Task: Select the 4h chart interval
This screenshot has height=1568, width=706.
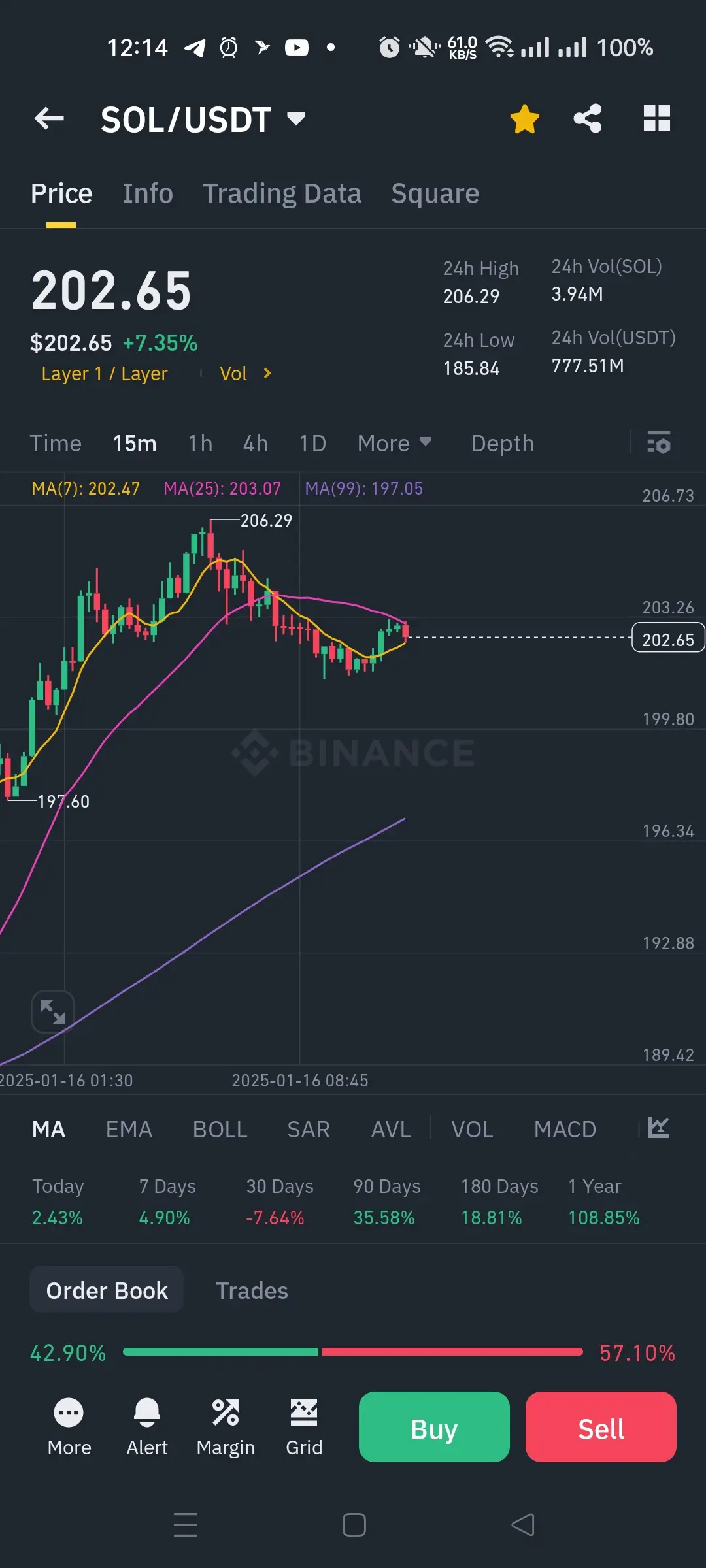Action: point(256,444)
